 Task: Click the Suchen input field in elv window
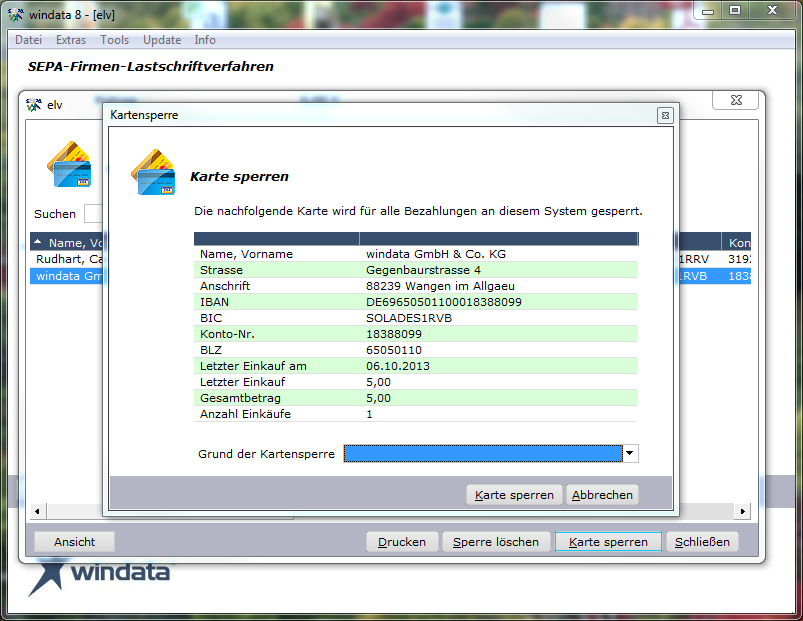click(93, 213)
